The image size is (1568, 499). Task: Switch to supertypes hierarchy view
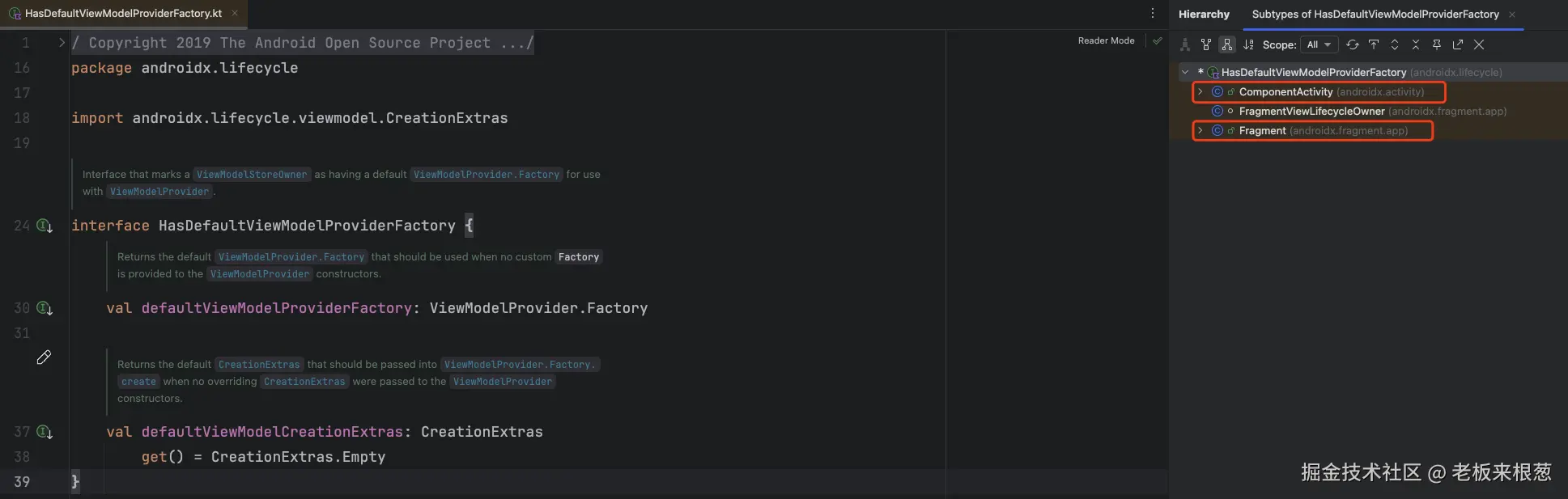pos(1206,44)
